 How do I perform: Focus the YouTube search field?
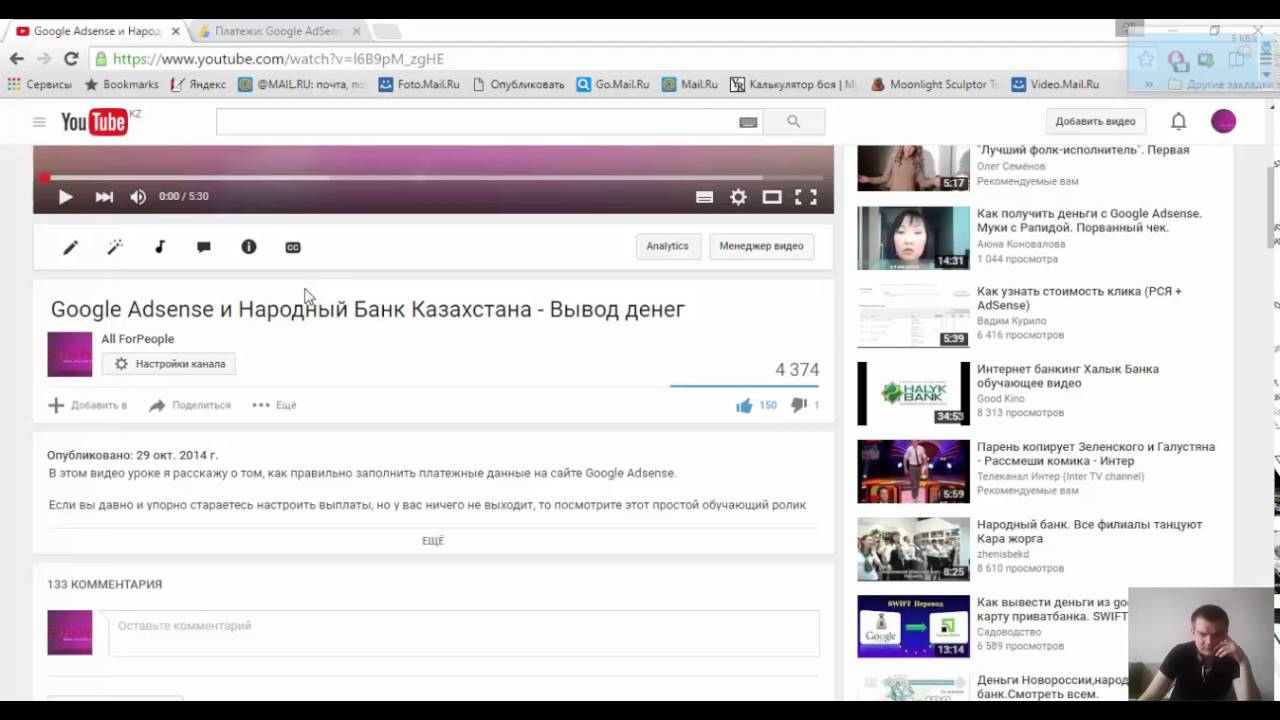[476, 122]
